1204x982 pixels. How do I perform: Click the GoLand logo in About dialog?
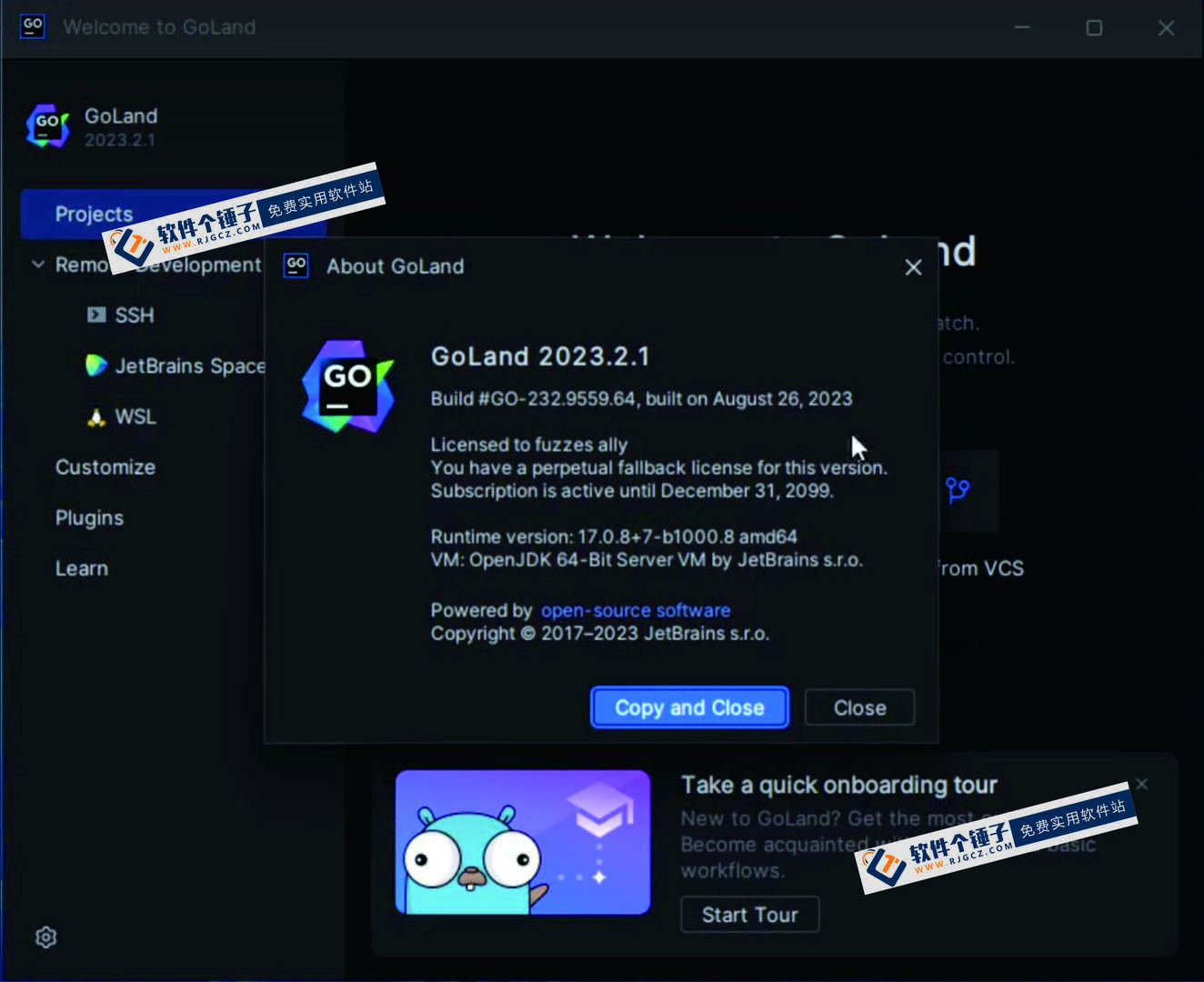(x=348, y=386)
